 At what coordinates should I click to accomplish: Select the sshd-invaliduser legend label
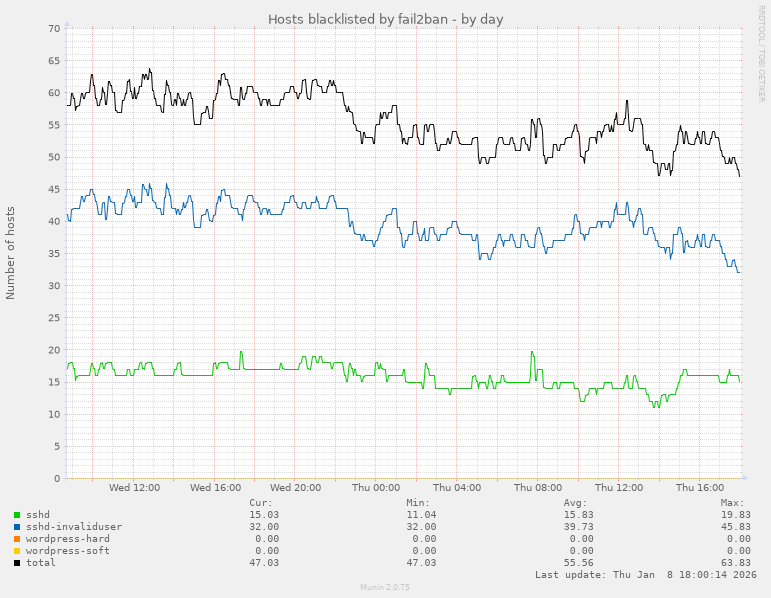tap(74, 526)
